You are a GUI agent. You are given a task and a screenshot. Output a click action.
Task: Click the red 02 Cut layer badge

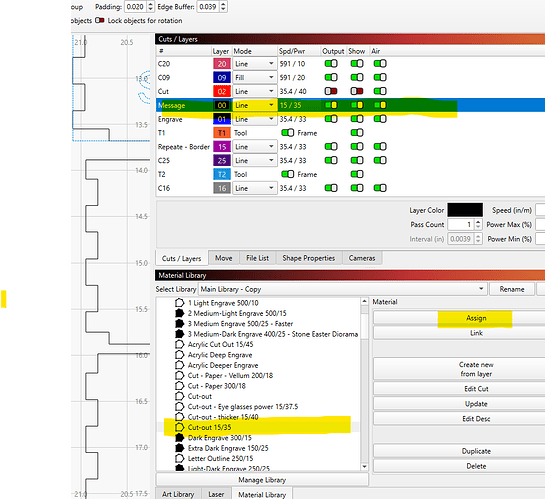tap(222, 91)
